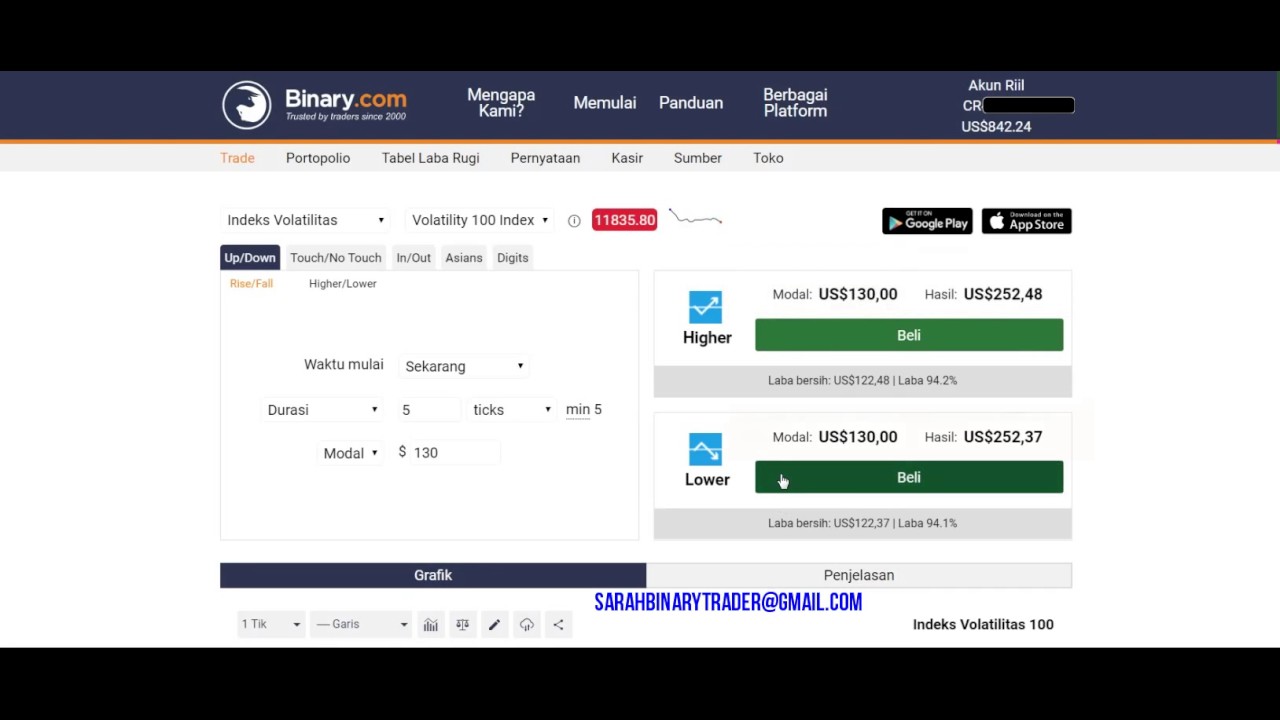Open the Google Play badge
Screen dimensions: 1280x720
927,221
